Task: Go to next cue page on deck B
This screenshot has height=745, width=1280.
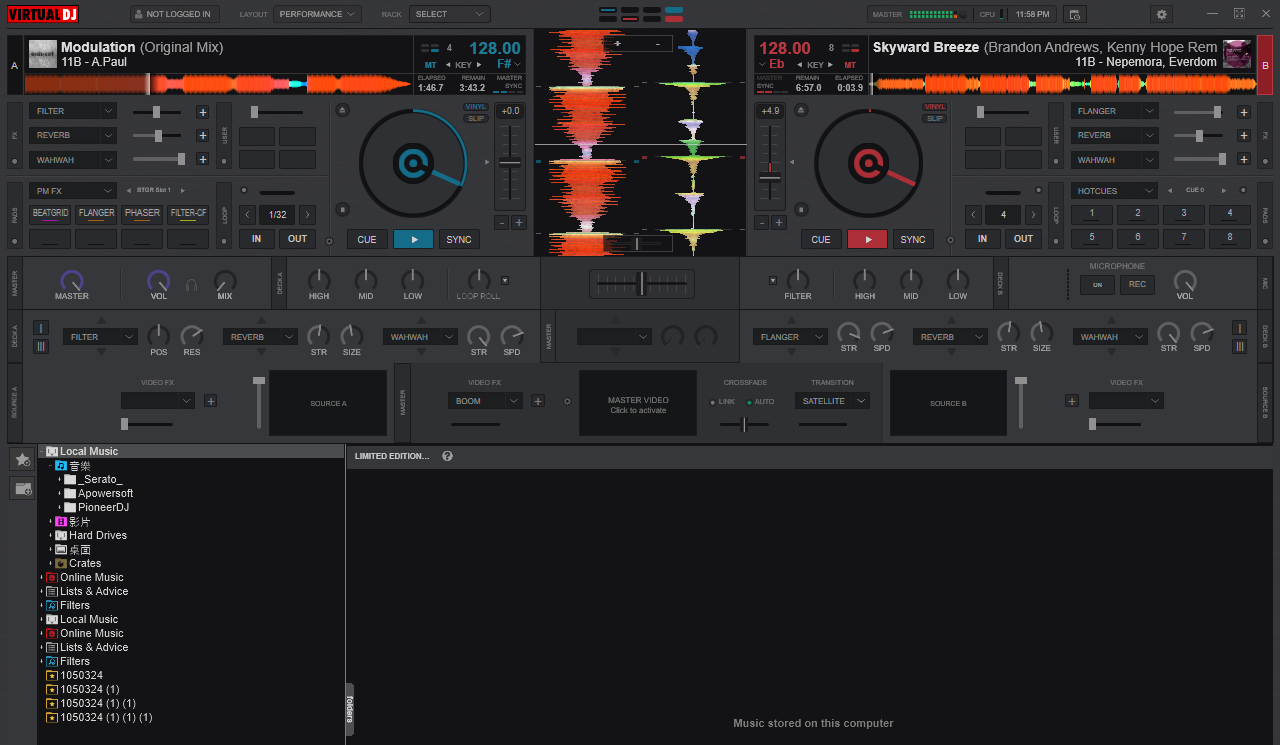Action: (1222, 190)
